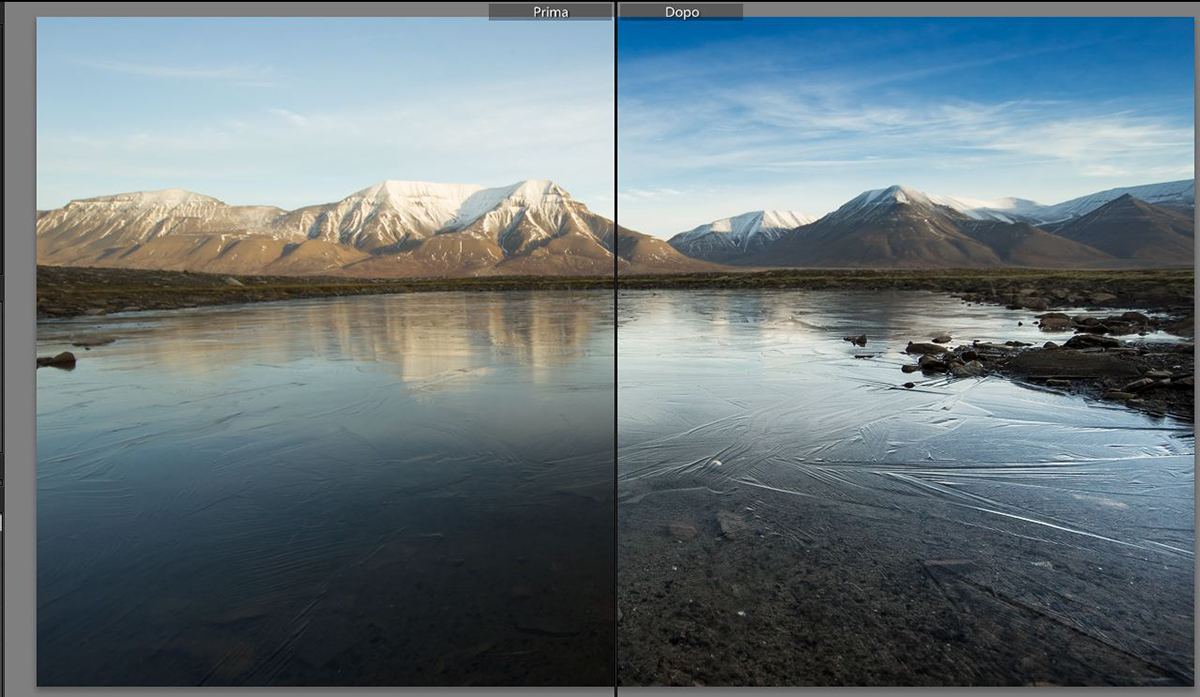The height and width of the screenshot is (697, 1200).
Task: Select the unedited before photo preview
Action: 325,351
